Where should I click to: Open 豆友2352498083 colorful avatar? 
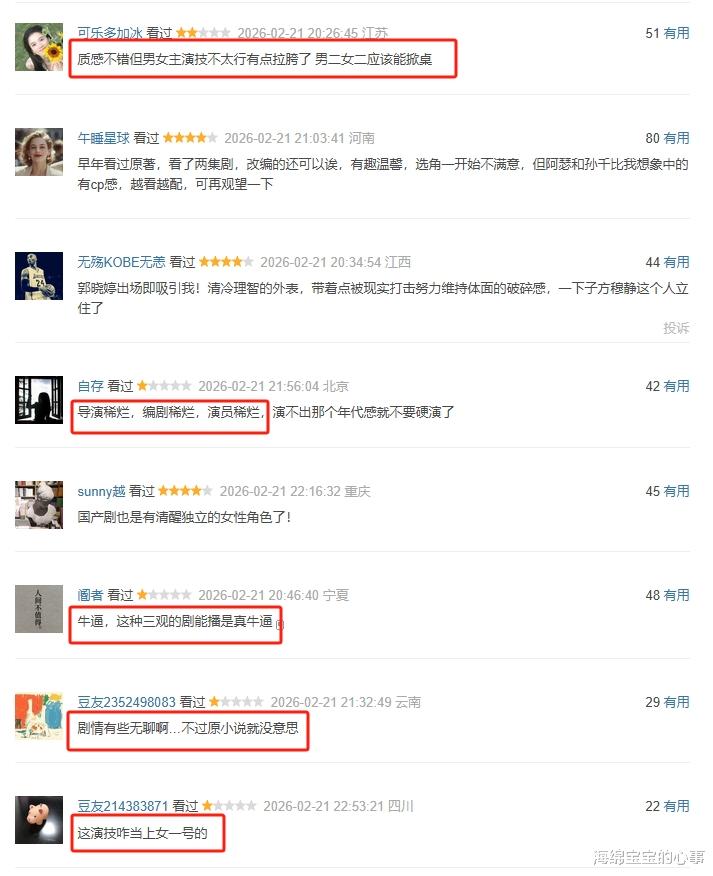tap(39, 716)
